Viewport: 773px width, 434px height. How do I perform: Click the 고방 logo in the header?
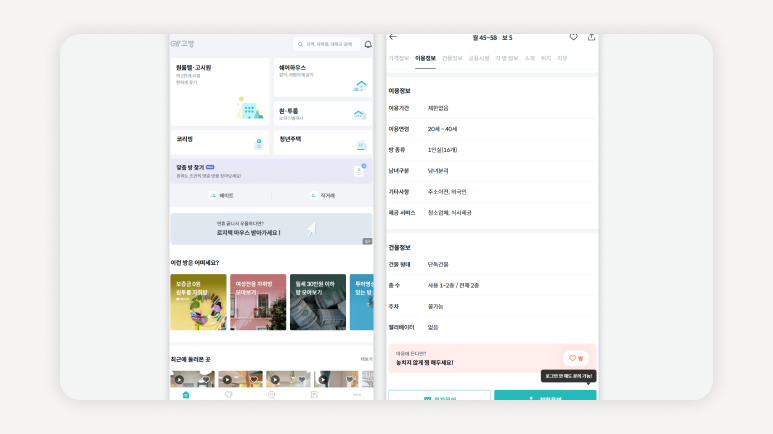pos(182,44)
